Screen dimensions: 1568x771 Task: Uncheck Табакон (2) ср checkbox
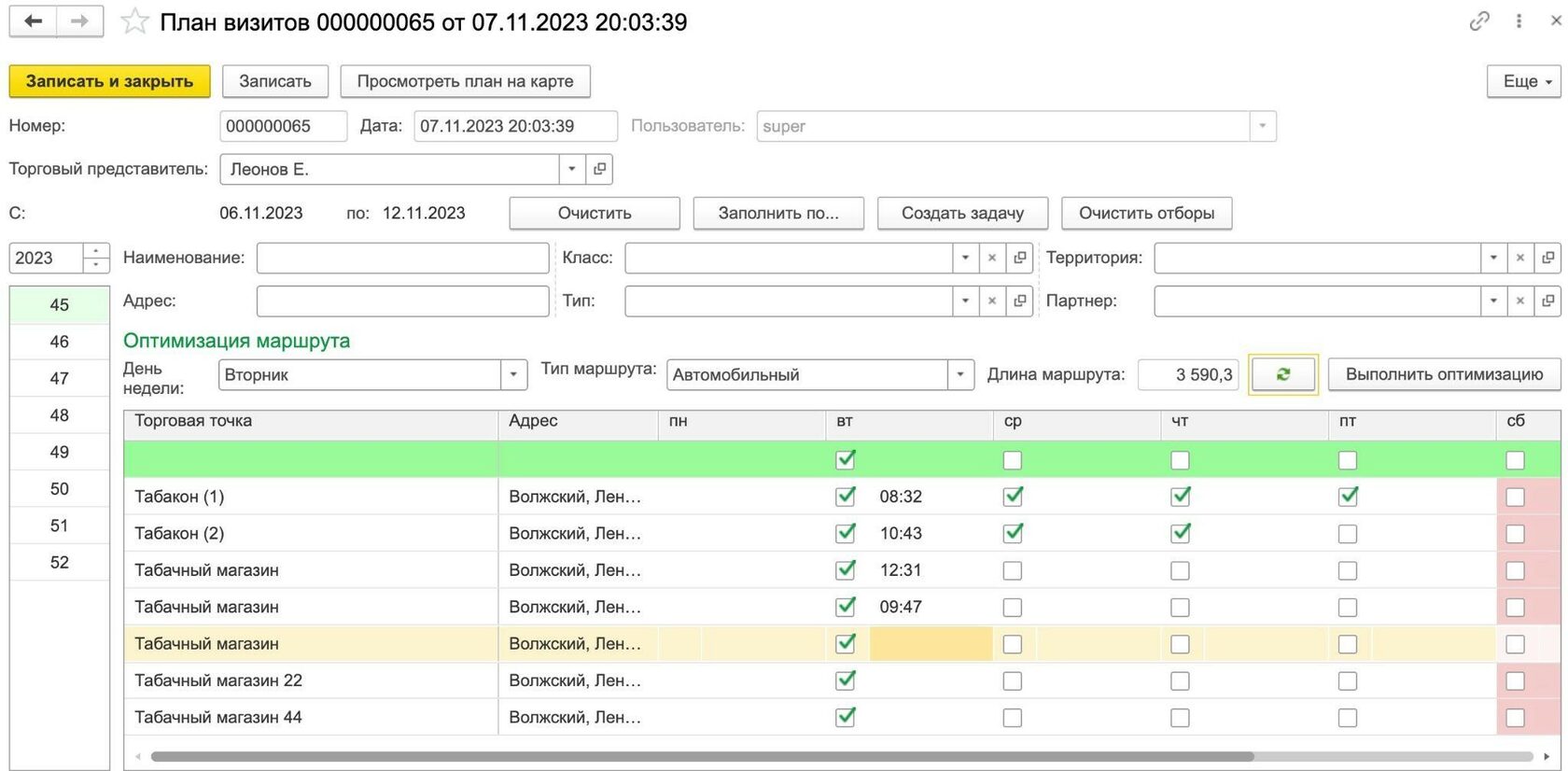click(x=1013, y=533)
